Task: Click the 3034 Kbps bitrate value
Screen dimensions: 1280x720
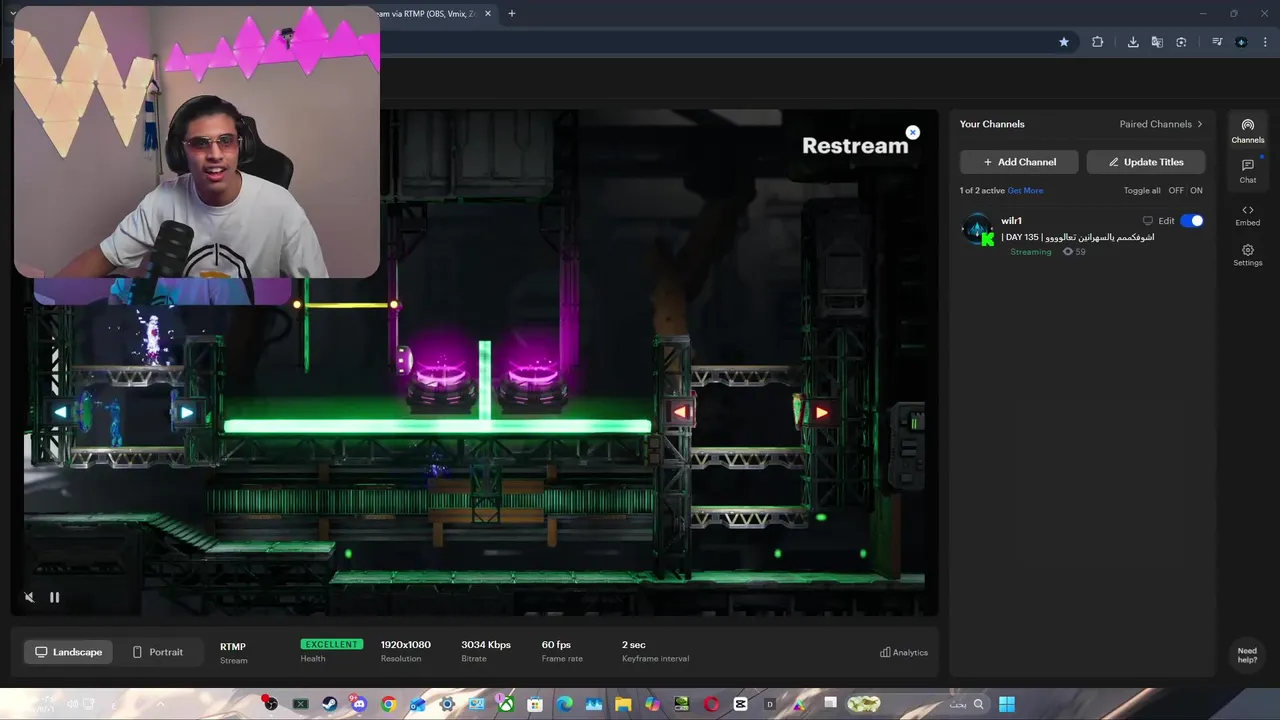Action: (486, 645)
